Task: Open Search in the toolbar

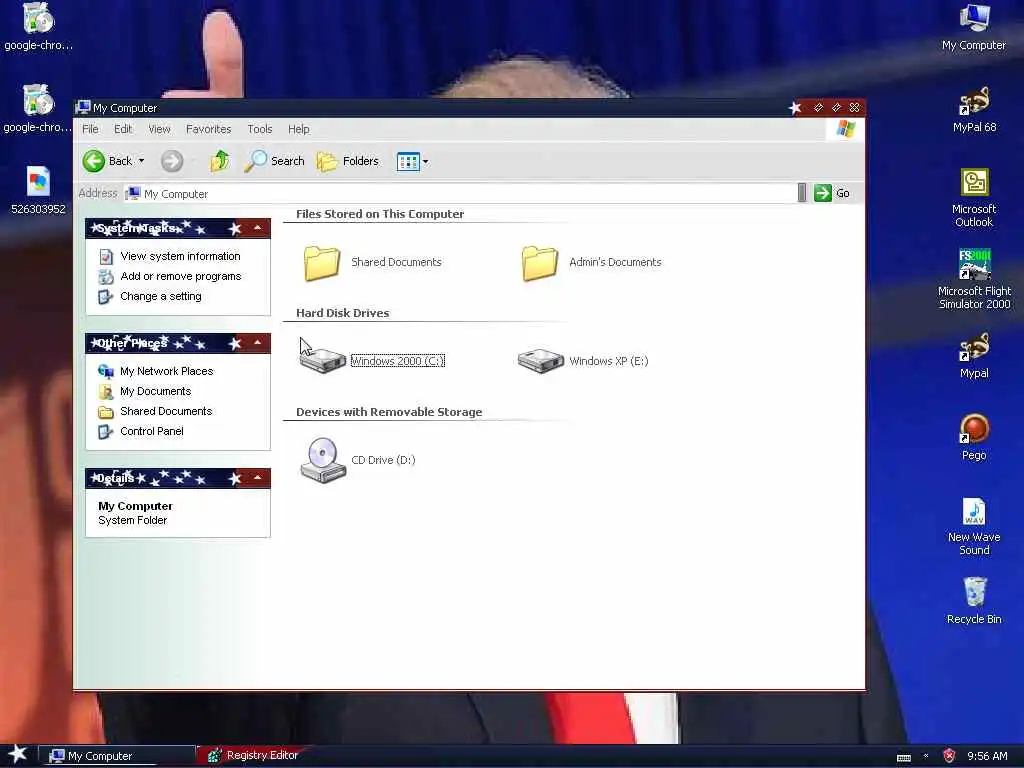Action: click(x=274, y=161)
